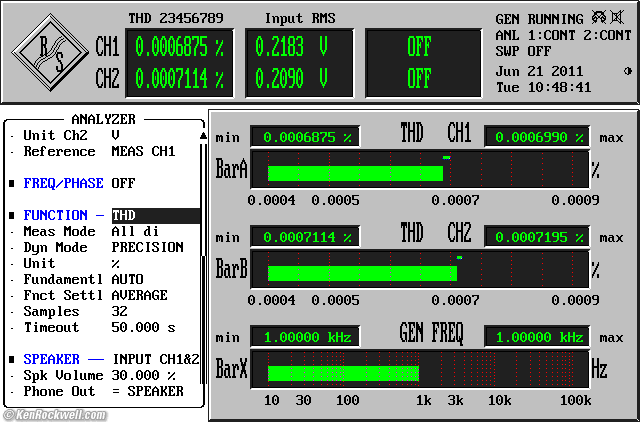
Task: Click the CH2 THD reading 0.0007114 %
Action: pos(179,79)
